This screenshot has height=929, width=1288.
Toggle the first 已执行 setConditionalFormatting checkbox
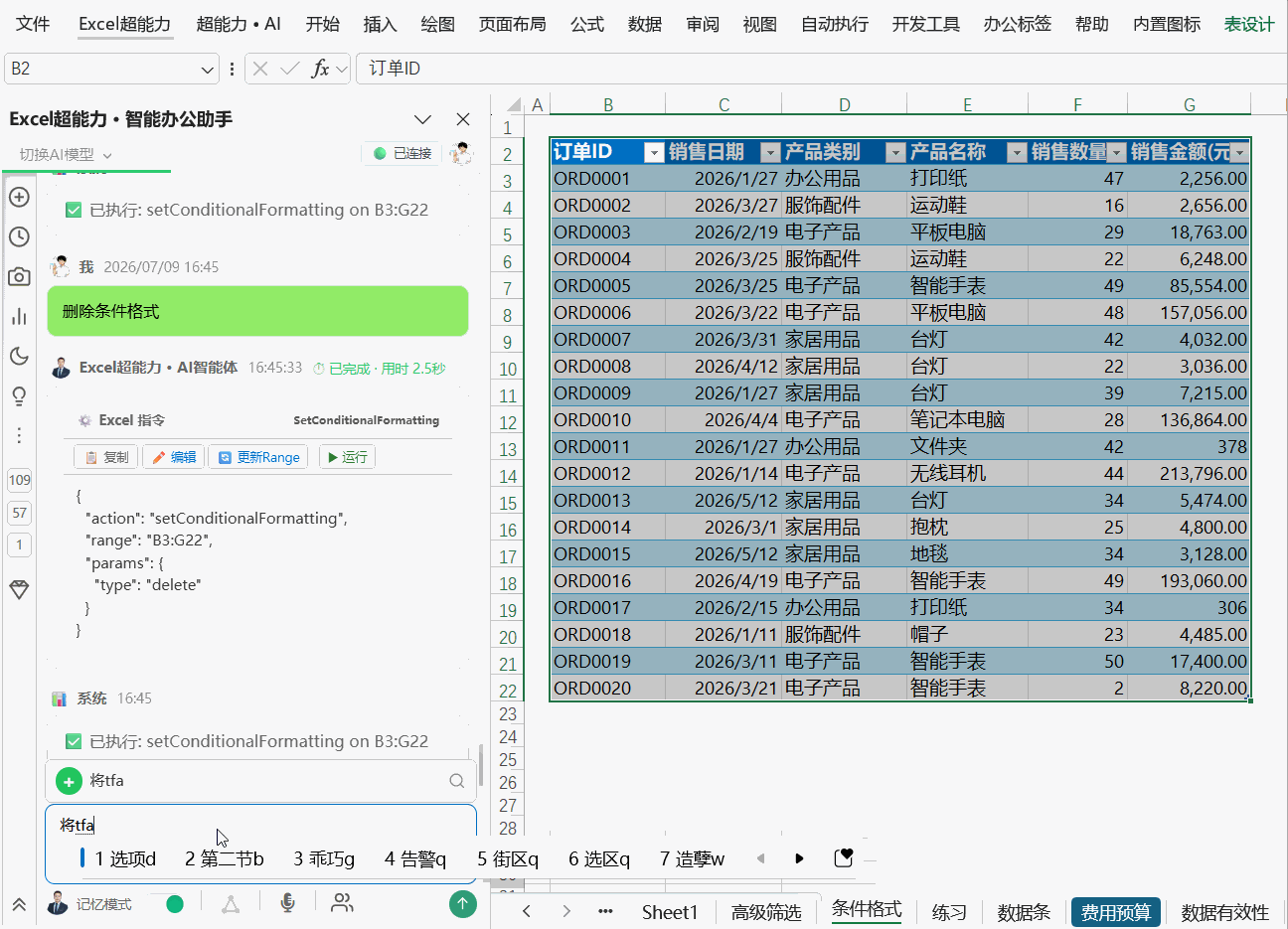coord(73,210)
